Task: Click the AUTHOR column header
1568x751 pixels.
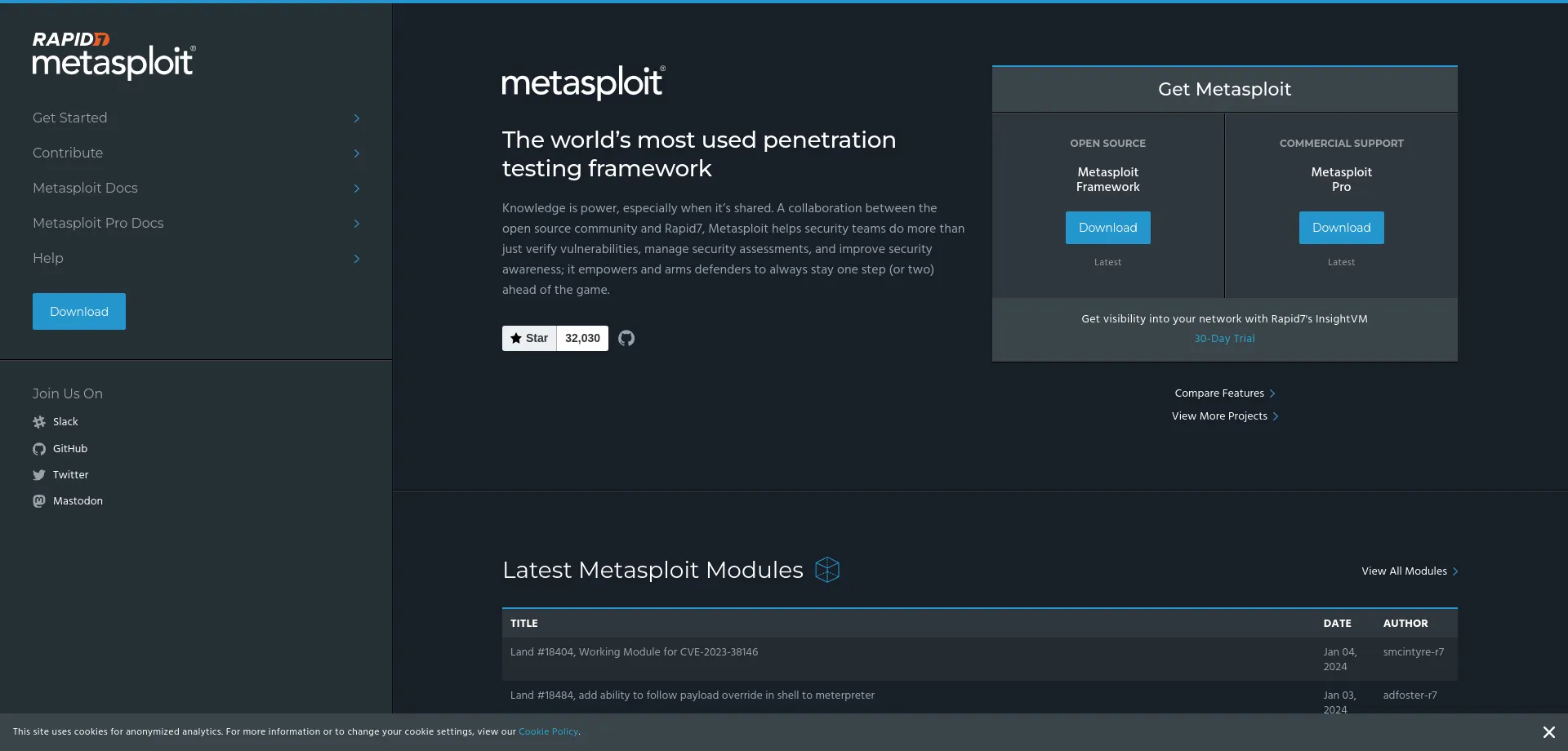Action: tap(1405, 624)
